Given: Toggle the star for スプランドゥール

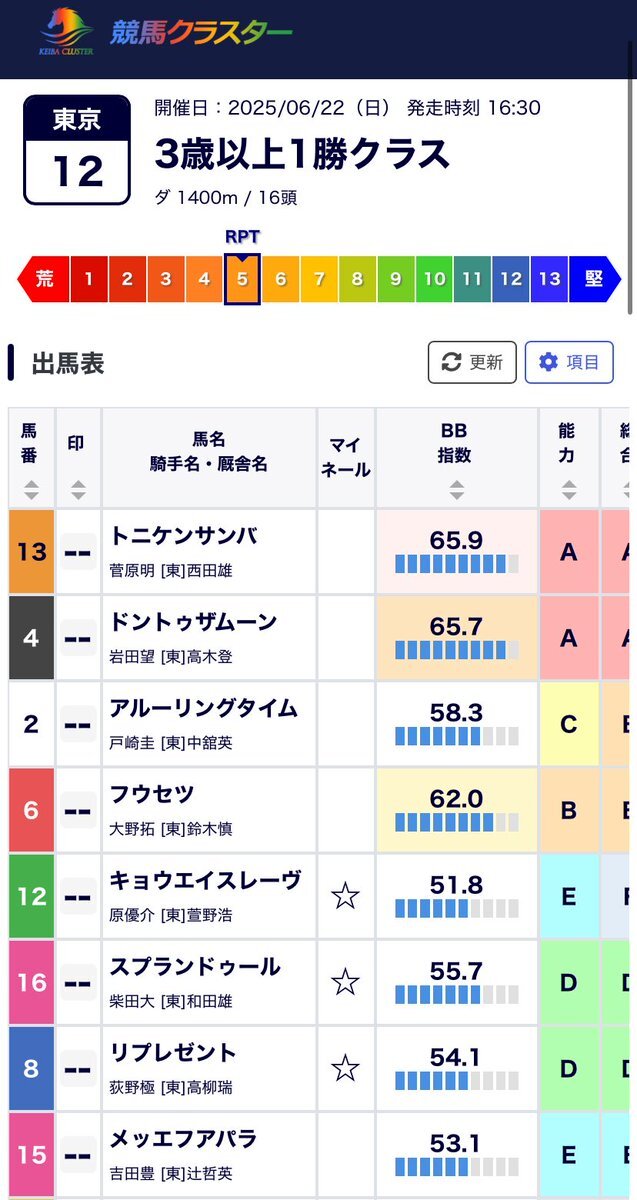Looking at the screenshot, I should pyautogui.click(x=345, y=982).
